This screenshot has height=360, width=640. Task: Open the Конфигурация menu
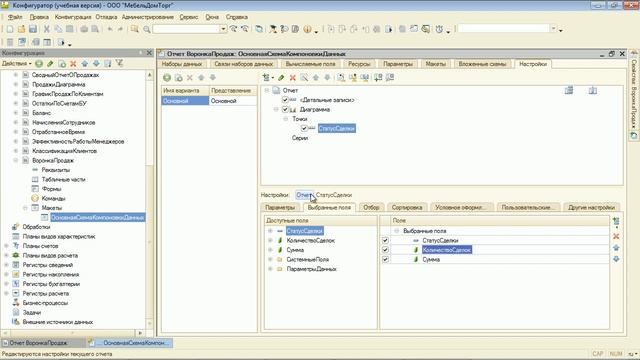coord(73,17)
